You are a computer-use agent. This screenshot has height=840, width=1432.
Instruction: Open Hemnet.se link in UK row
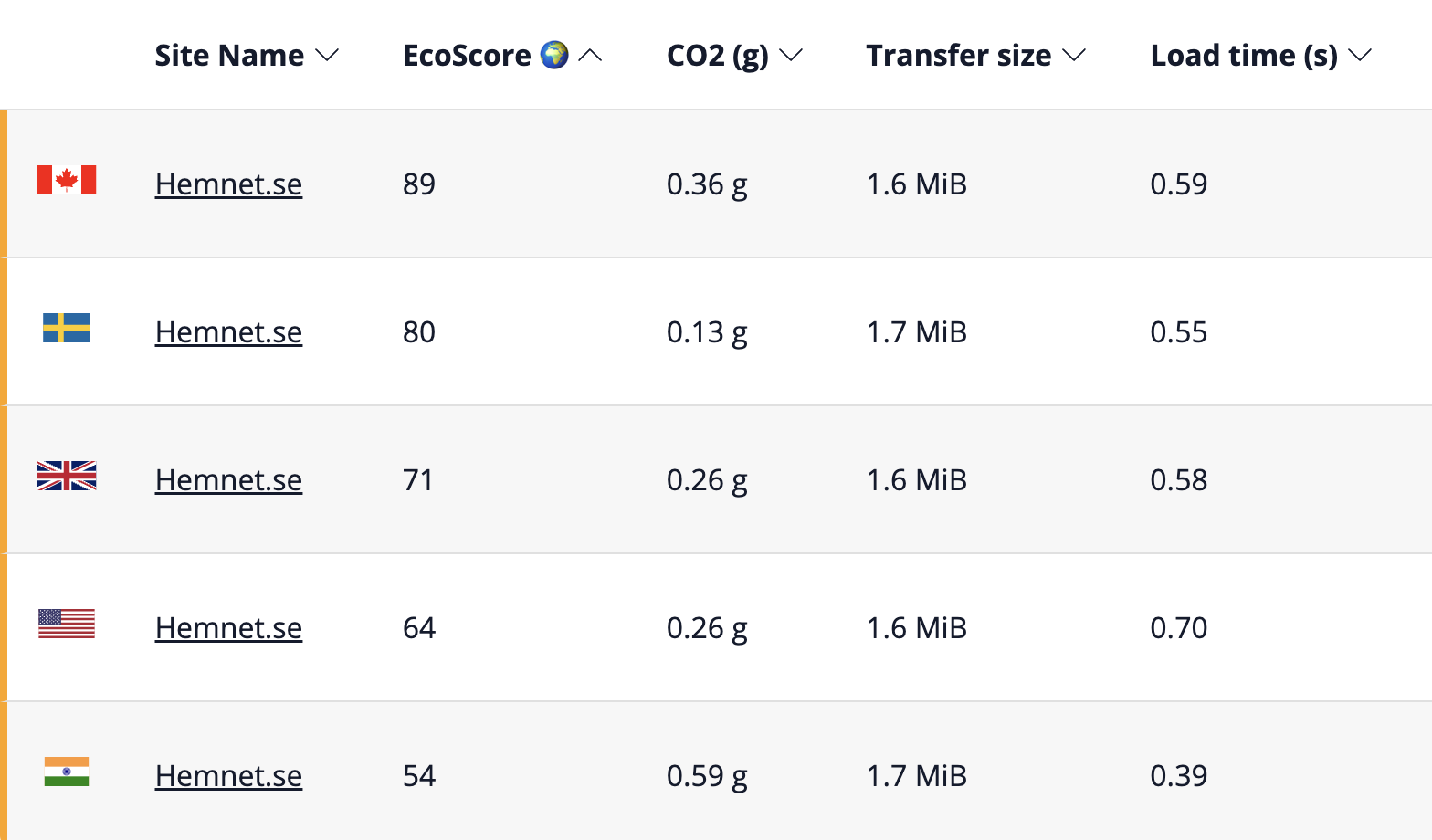228,480
